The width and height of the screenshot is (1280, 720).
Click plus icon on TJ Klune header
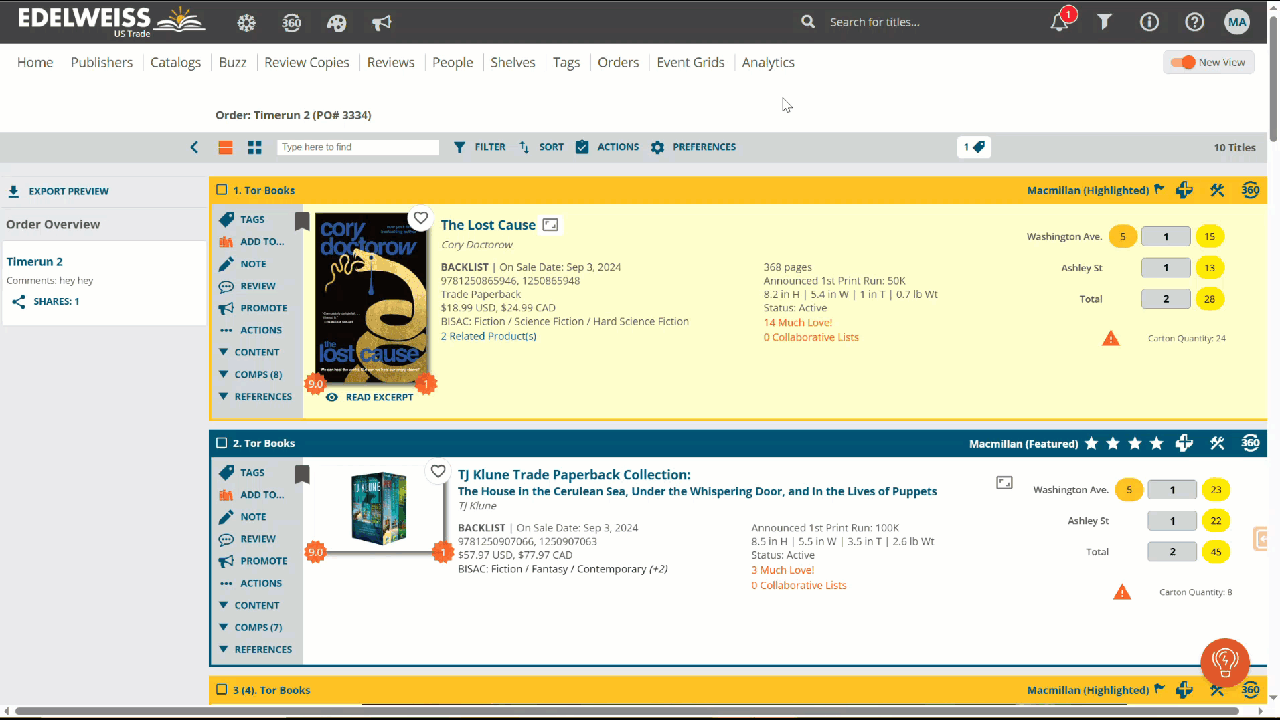pyautogui.click(x=1184, y=443)
